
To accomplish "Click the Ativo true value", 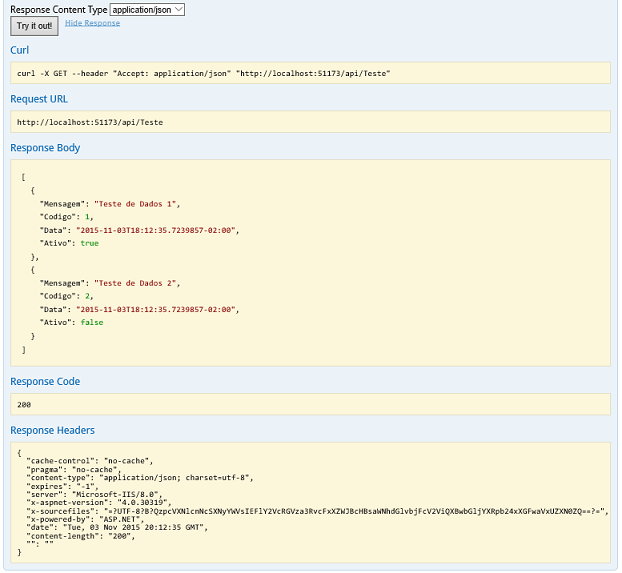I will [89, 243].
